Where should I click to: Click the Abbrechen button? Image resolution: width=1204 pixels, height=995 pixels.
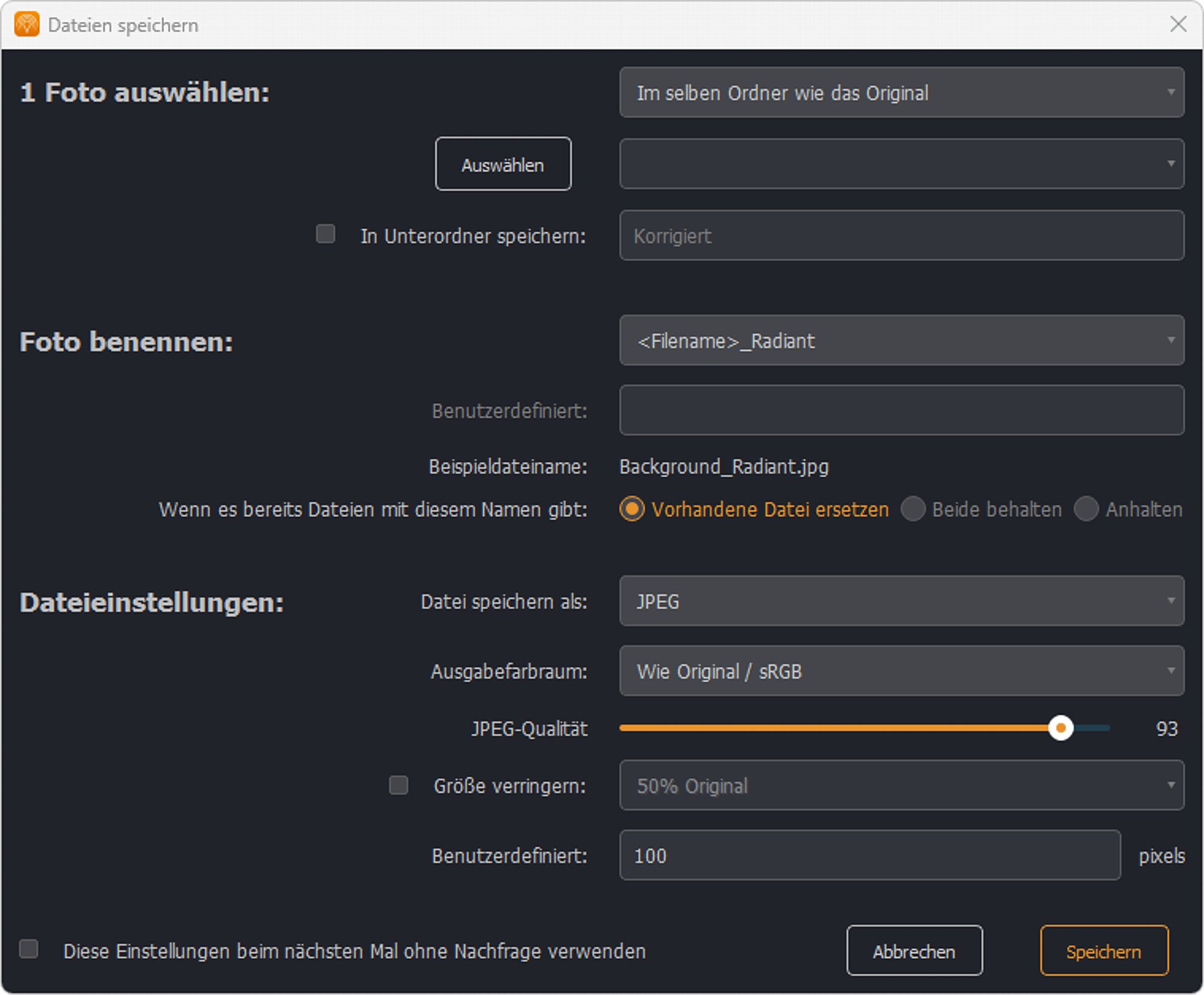[914, 951]
